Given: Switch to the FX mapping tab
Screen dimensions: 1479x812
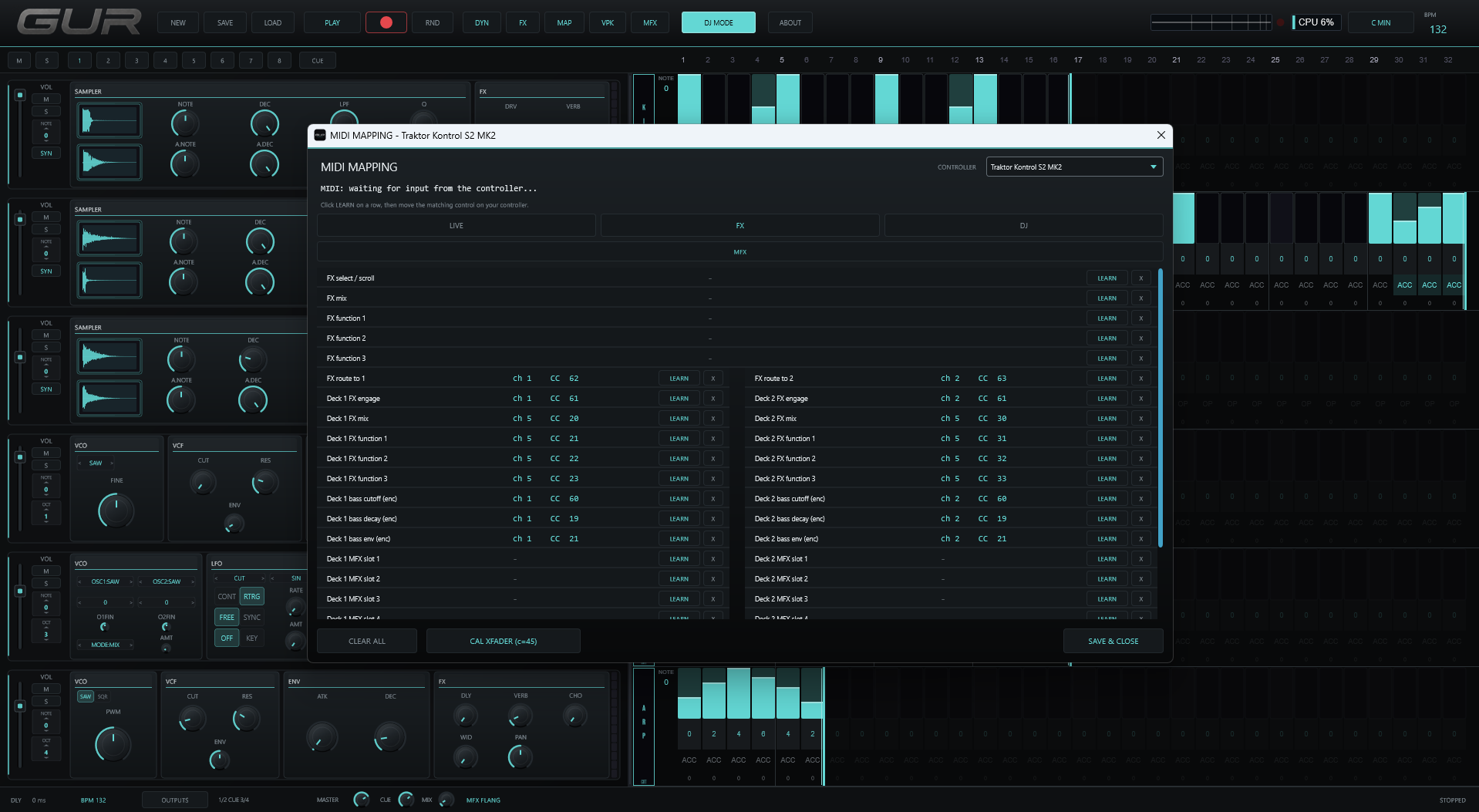Looking at the screenshot, I should [740, 226].
